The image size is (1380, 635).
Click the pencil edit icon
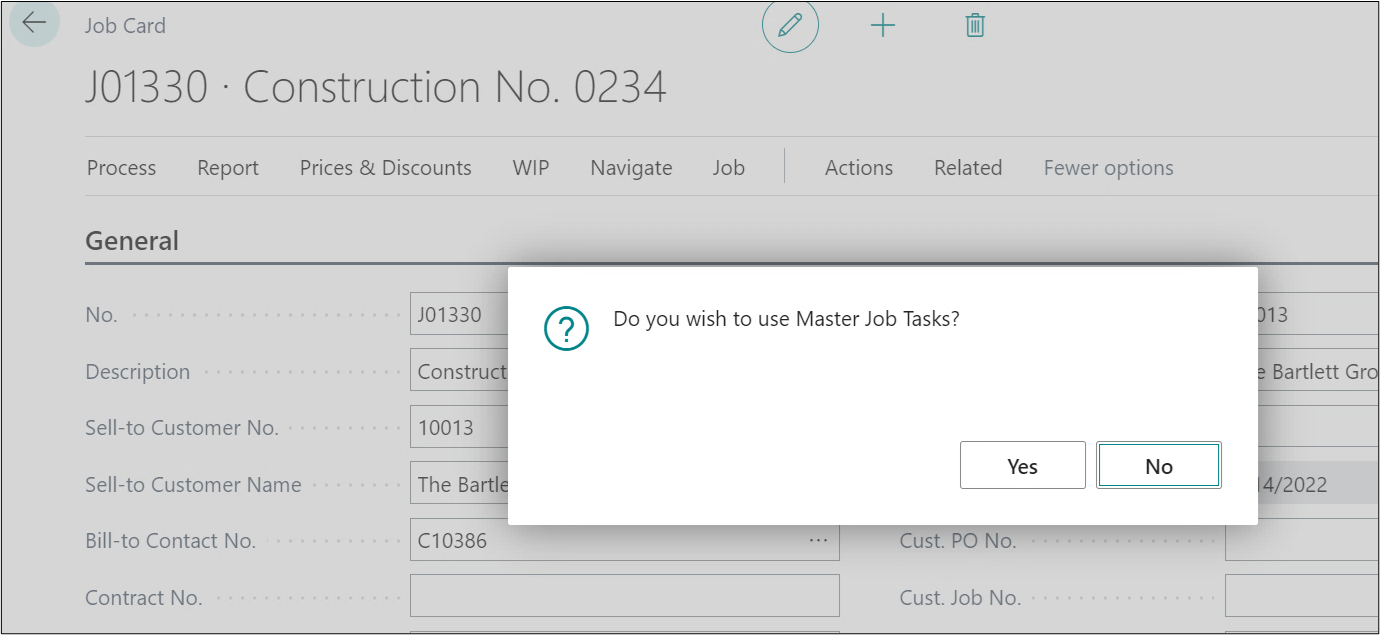point(790,26)
